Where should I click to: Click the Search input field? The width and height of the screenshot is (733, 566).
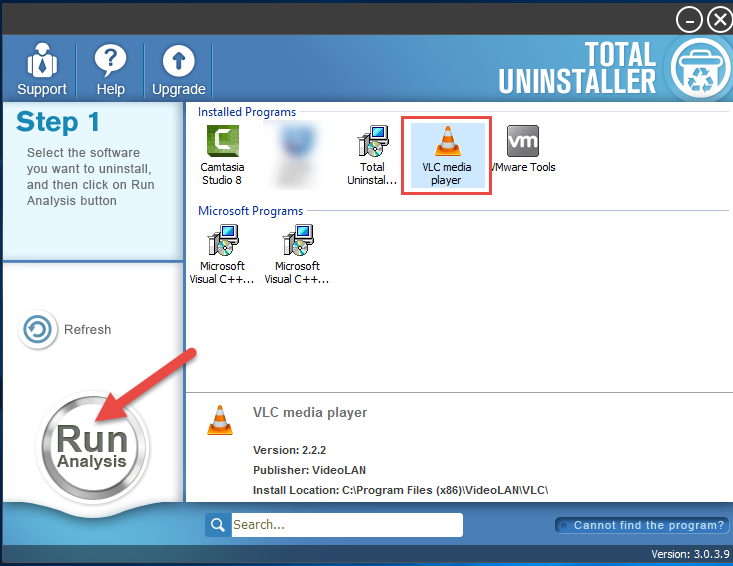[x=347, y=525]
